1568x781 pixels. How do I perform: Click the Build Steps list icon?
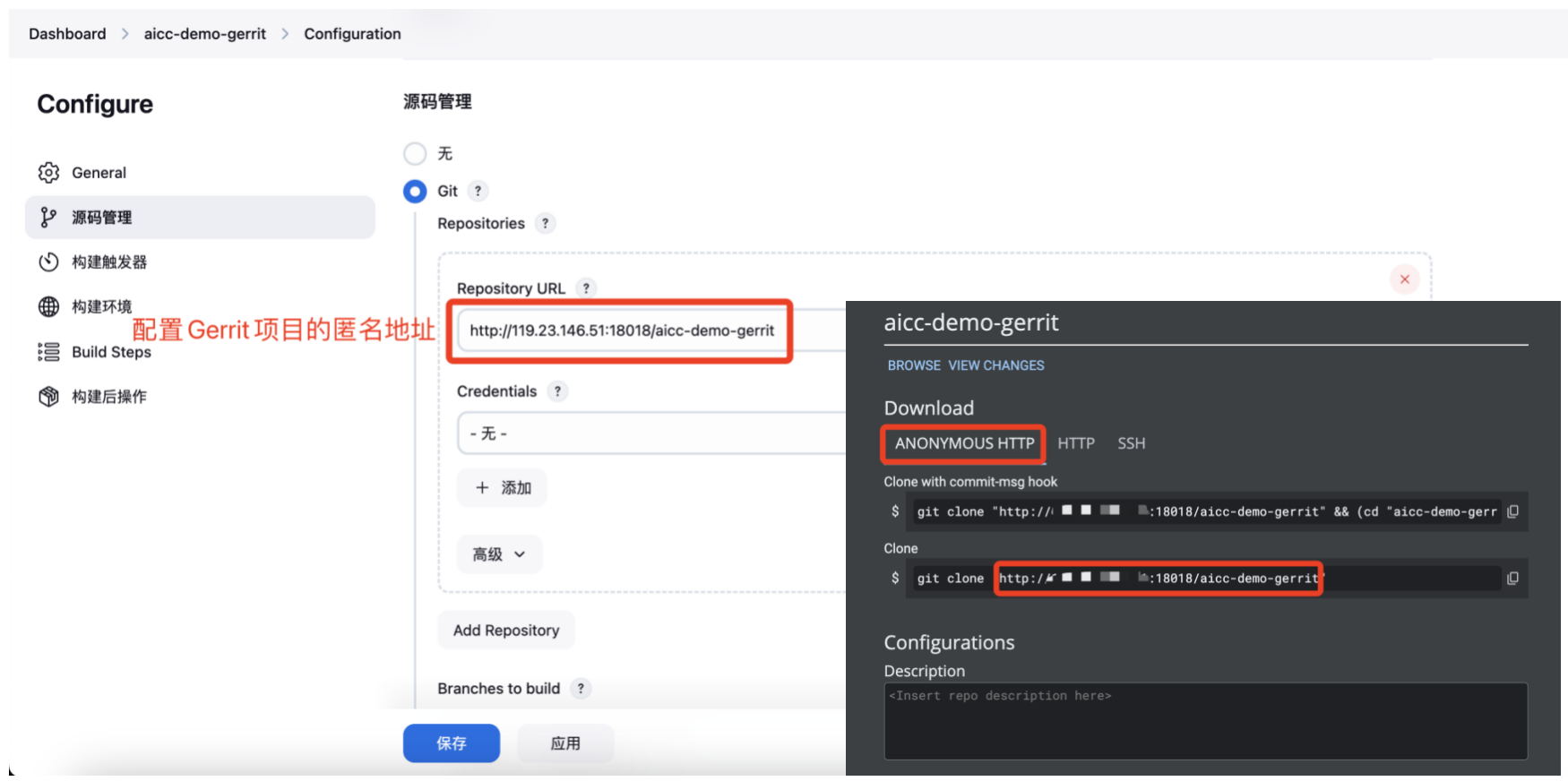(48, 352)
